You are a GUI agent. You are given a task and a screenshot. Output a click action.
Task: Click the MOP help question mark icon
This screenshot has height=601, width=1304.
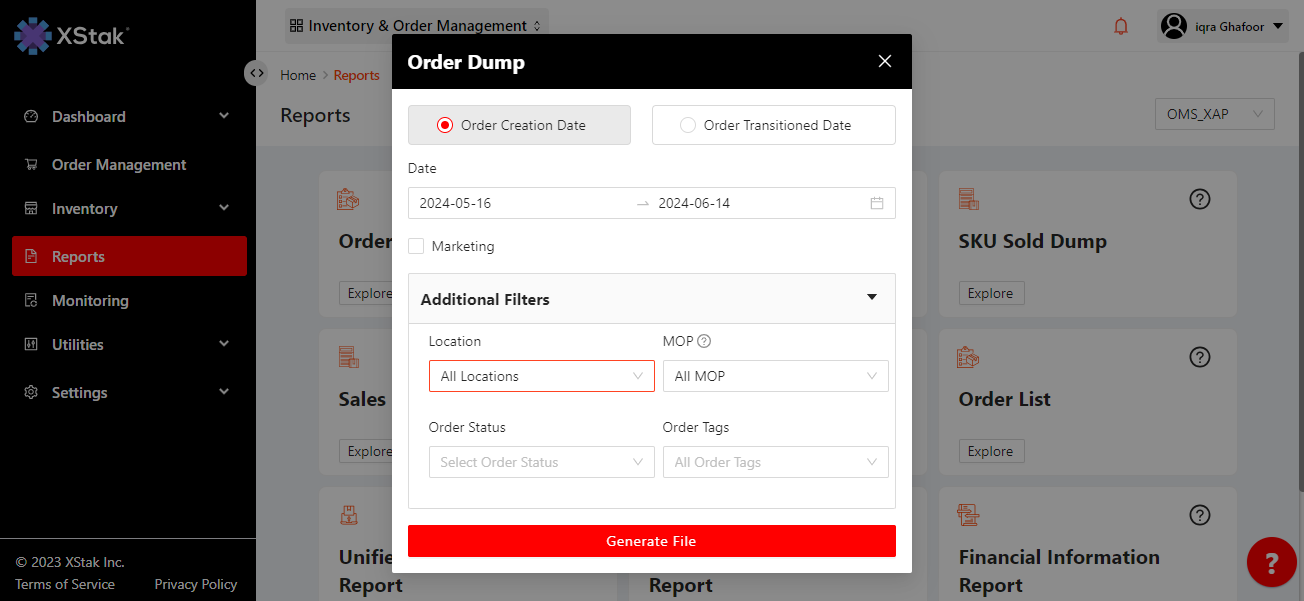pyautogui.click(x=704, y=341)
